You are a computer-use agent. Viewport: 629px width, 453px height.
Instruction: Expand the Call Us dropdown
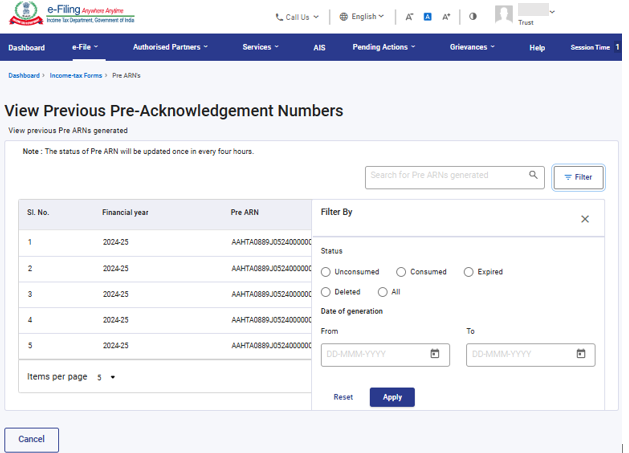pyautogui.click(x=297, y=17)
